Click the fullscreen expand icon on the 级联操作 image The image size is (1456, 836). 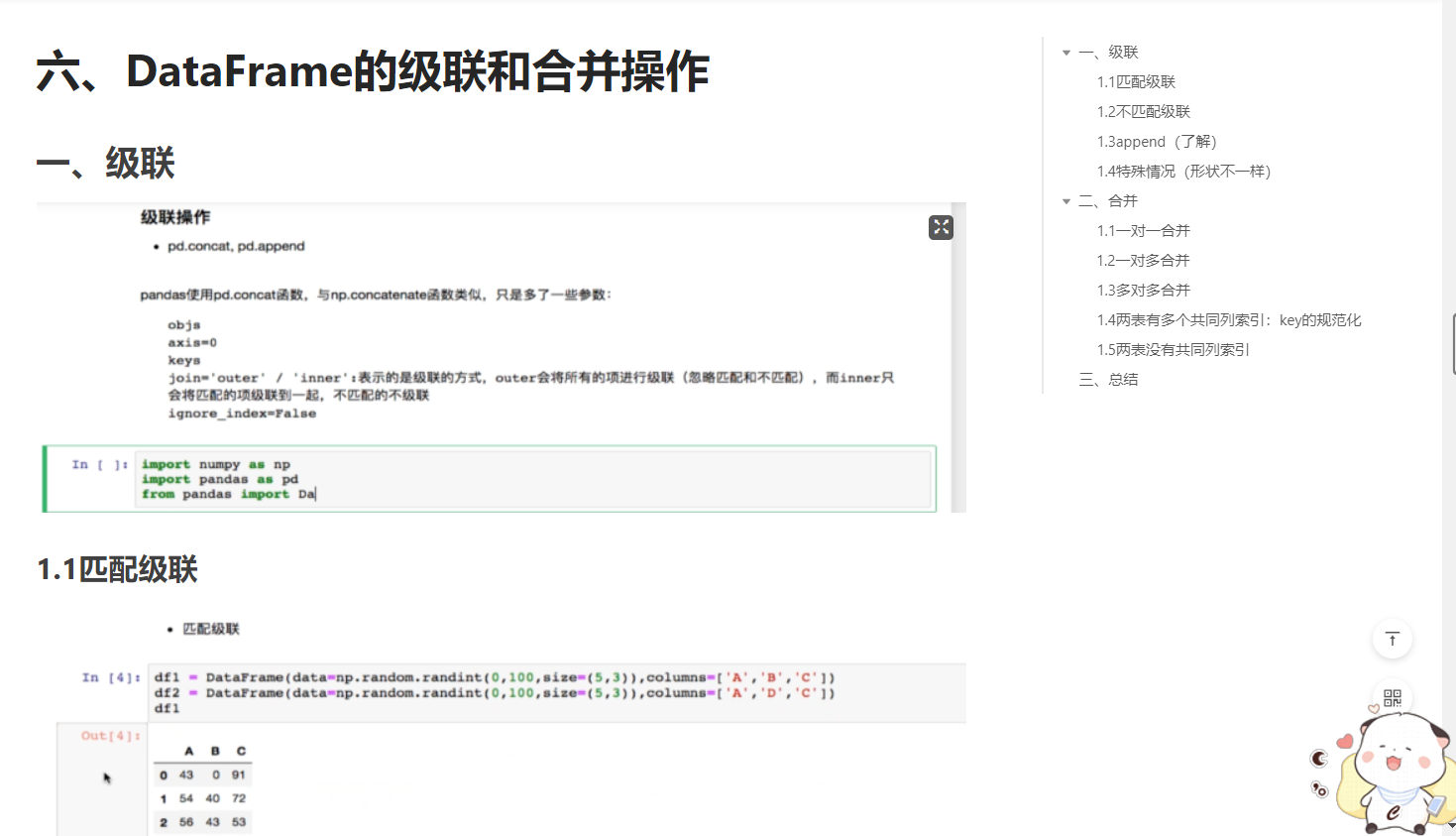940,227
